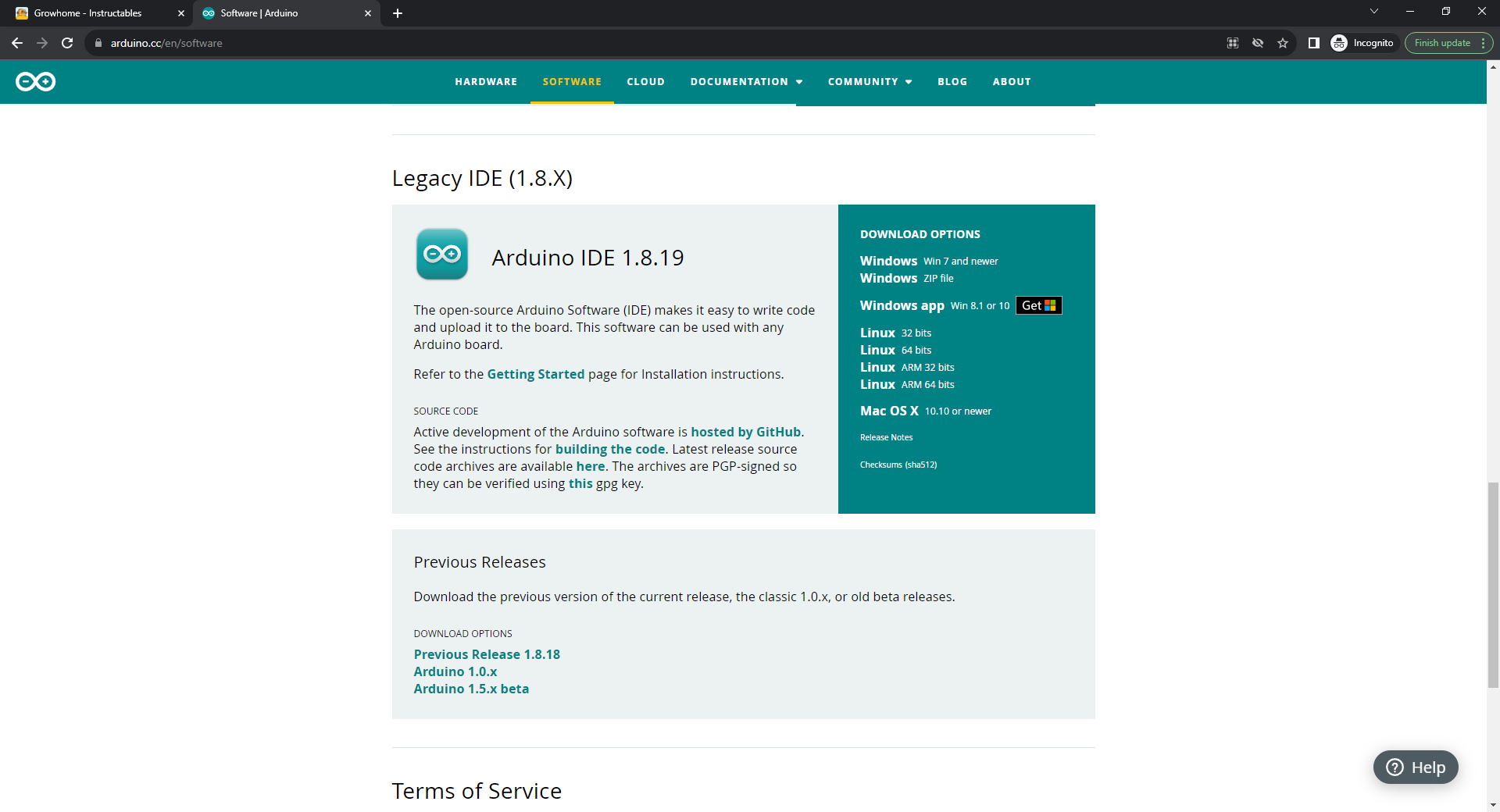The image size is (1500, 812).
Task: Click the Incognito profile icon
Action: pos(1340,43)
